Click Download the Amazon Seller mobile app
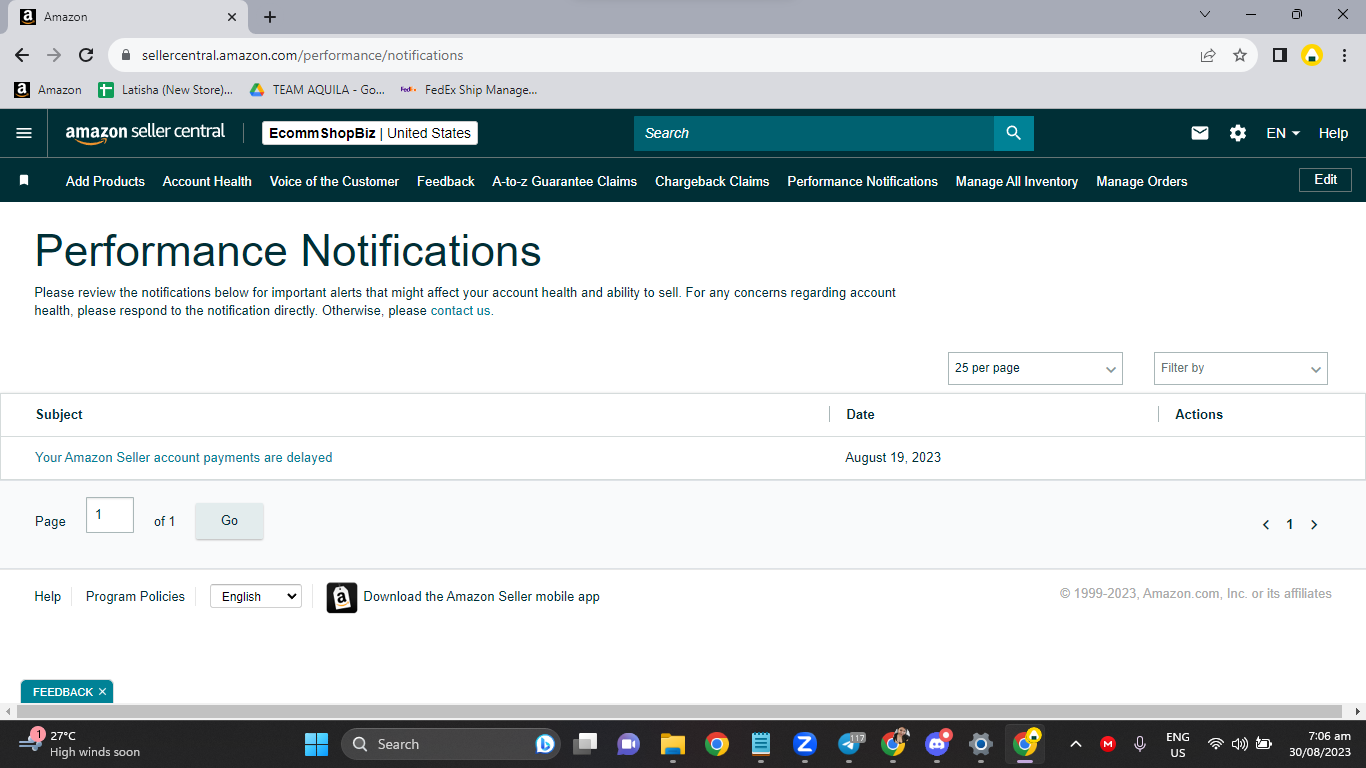This screenshot has height=768, width=1366. pyautogui.click(x=481, y=597)
